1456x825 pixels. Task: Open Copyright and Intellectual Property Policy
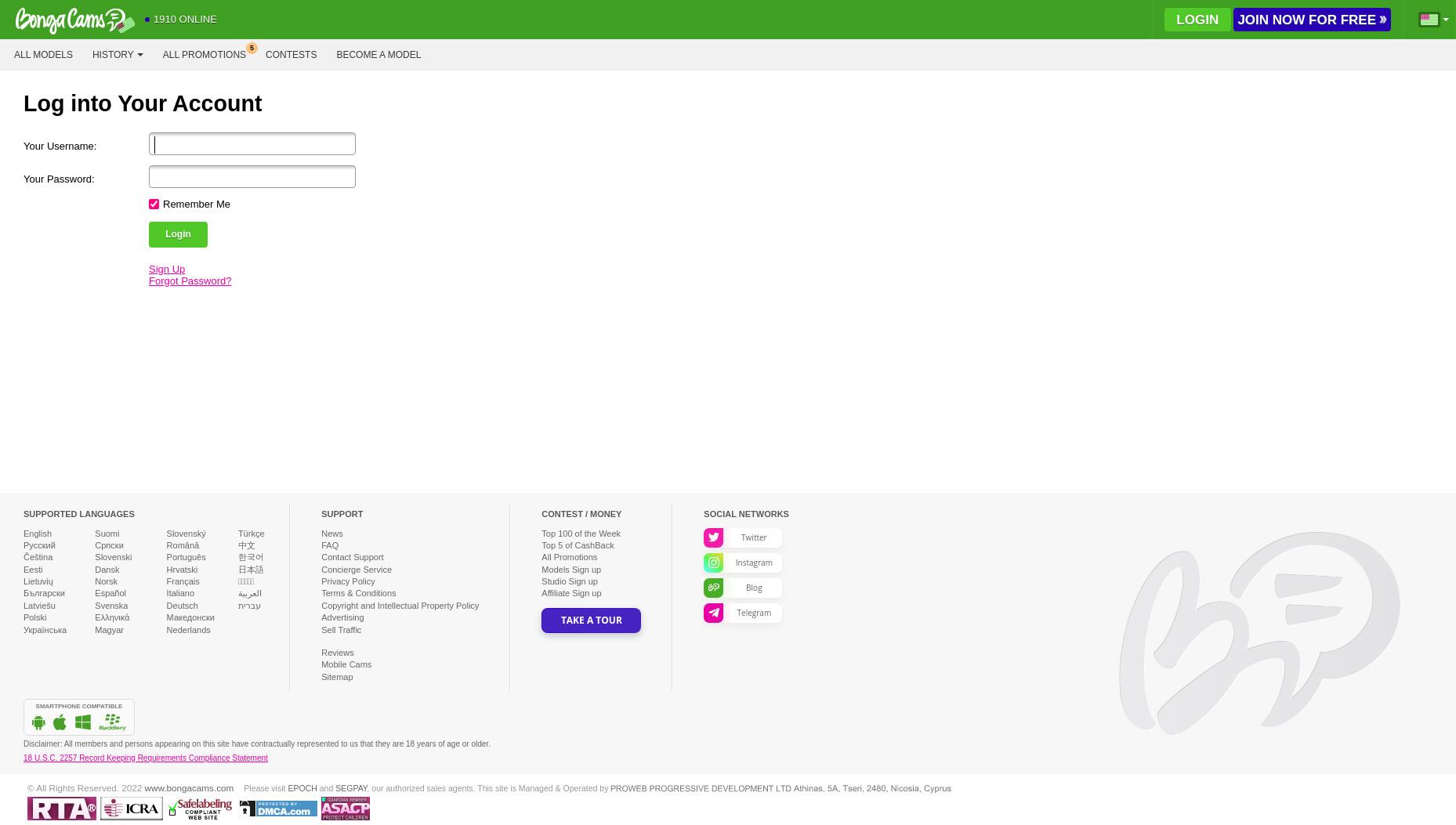(x=400, y=606)
